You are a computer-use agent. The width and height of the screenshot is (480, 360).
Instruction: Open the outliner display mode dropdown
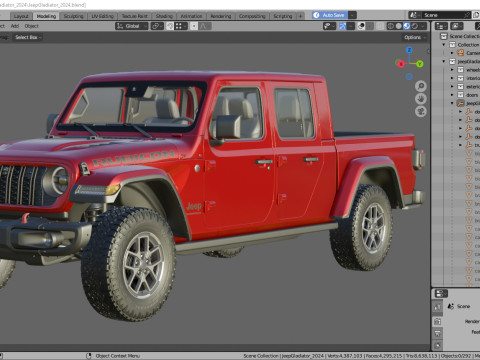click(x=457, y=26)
